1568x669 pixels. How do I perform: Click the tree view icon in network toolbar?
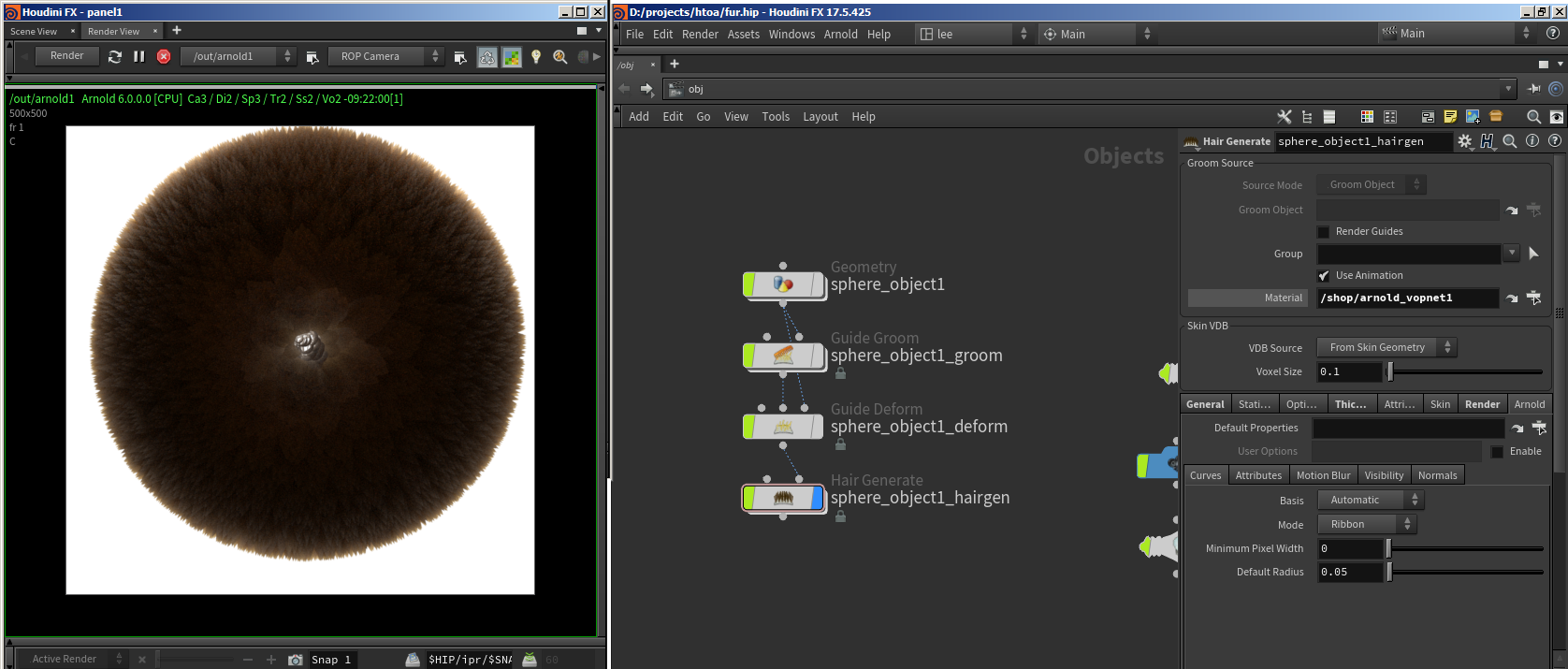point(1307,117)
